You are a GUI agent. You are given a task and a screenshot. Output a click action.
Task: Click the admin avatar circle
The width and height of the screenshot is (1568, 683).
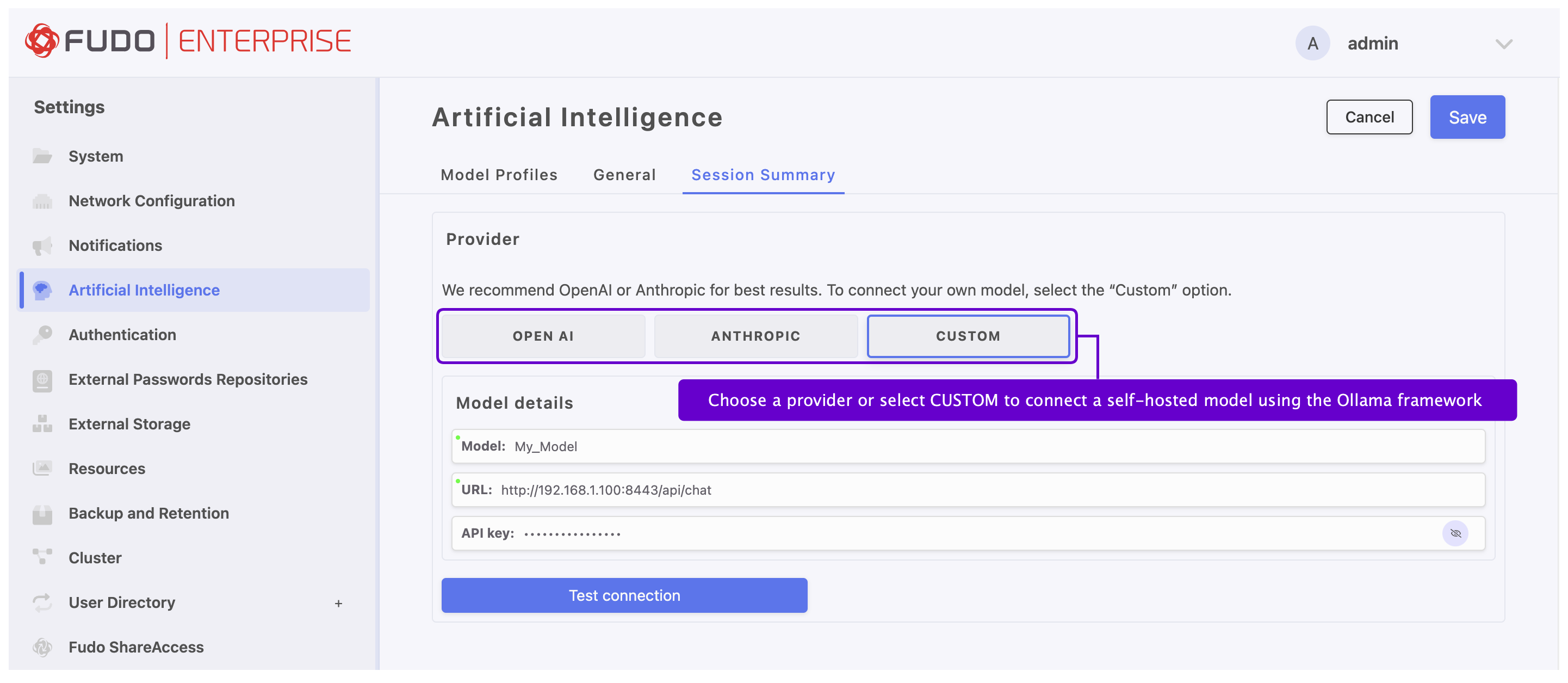[x=1312, y=43]
